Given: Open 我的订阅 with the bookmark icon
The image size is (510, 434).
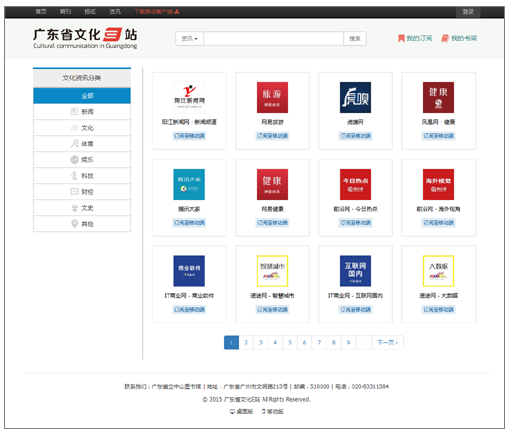Looking at the screenshot, I should (415, 38).
